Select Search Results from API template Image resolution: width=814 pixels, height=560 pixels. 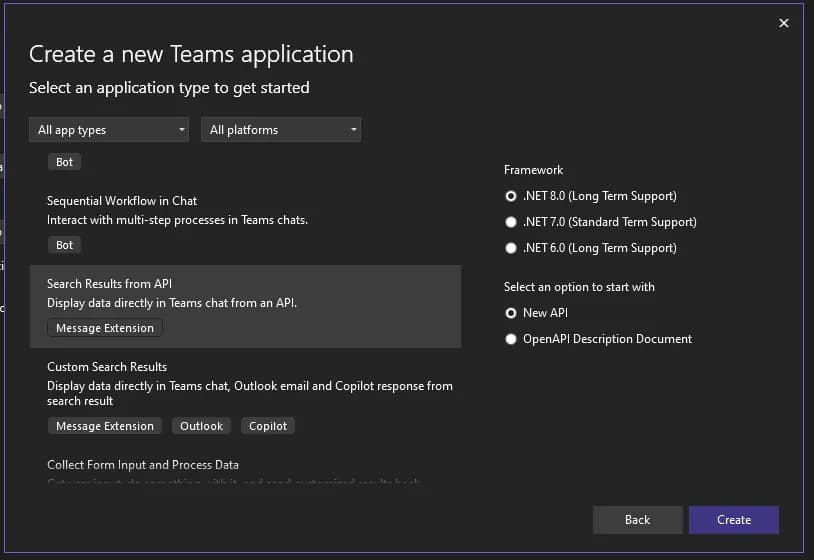245,306
